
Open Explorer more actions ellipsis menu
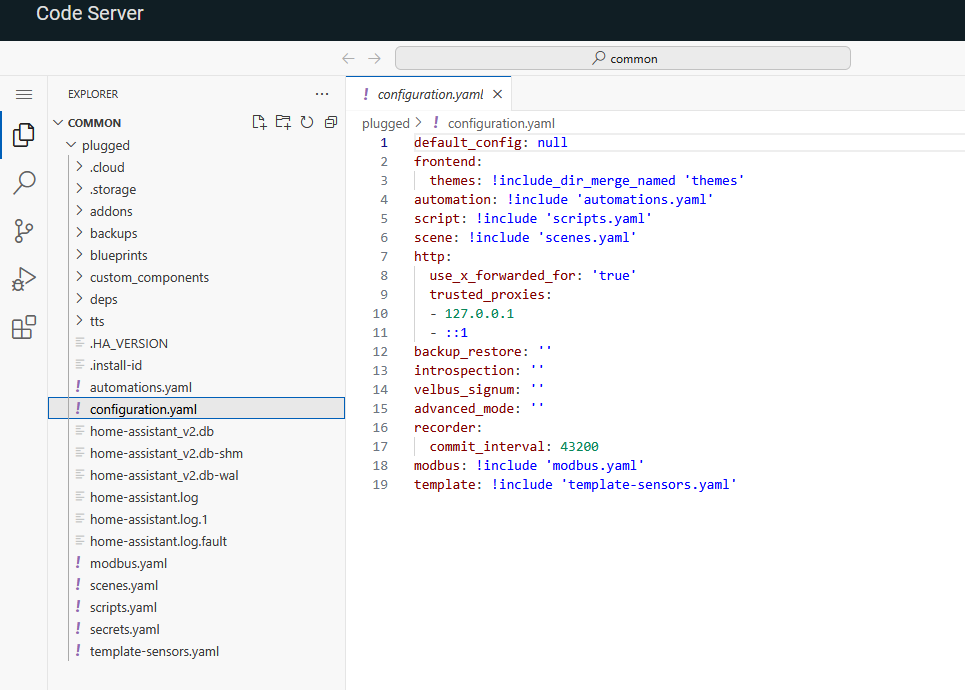[x=321, y=94]
